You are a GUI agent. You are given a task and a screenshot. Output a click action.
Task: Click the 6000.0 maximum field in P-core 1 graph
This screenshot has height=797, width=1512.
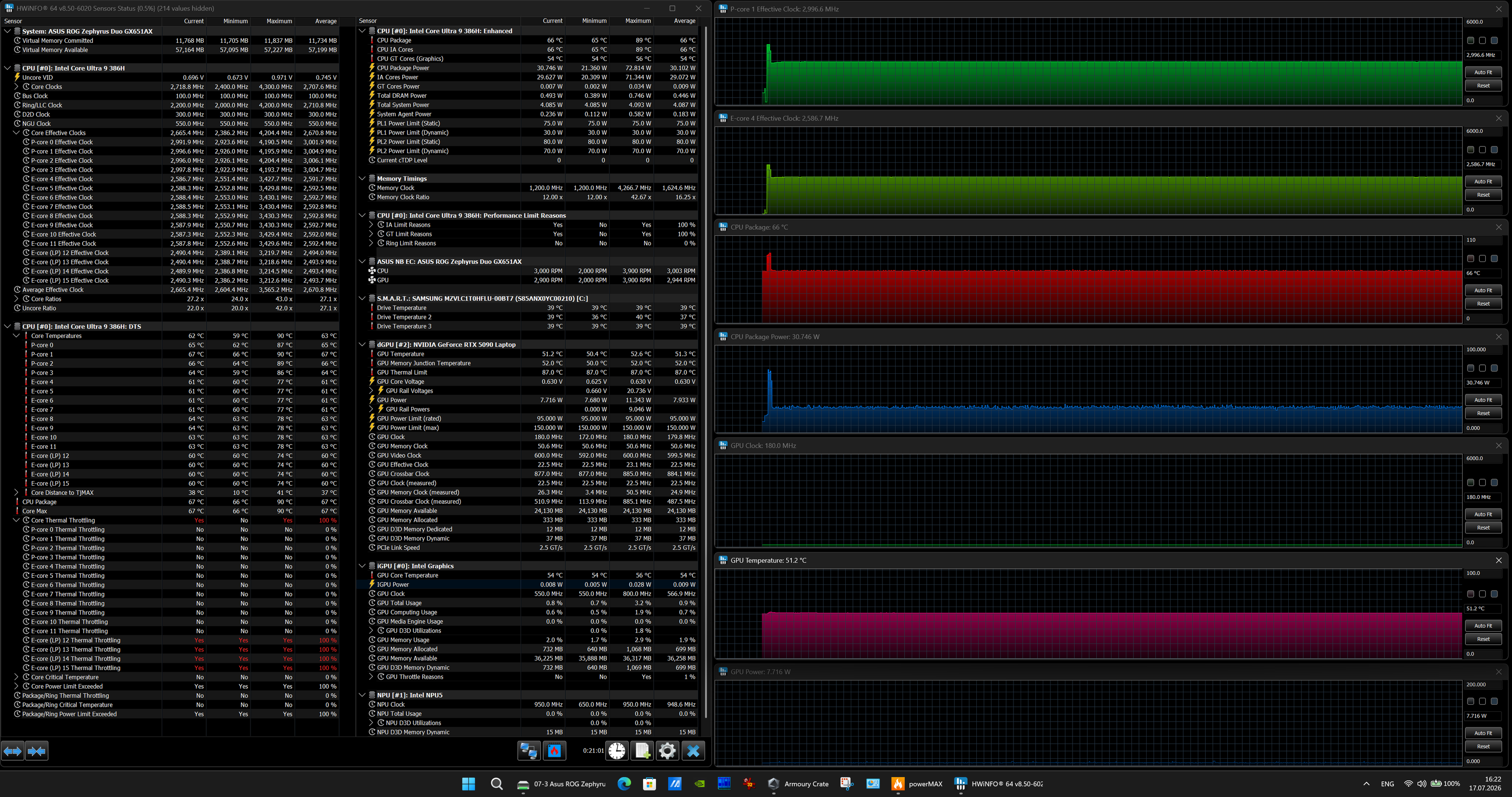(1483, 22)
